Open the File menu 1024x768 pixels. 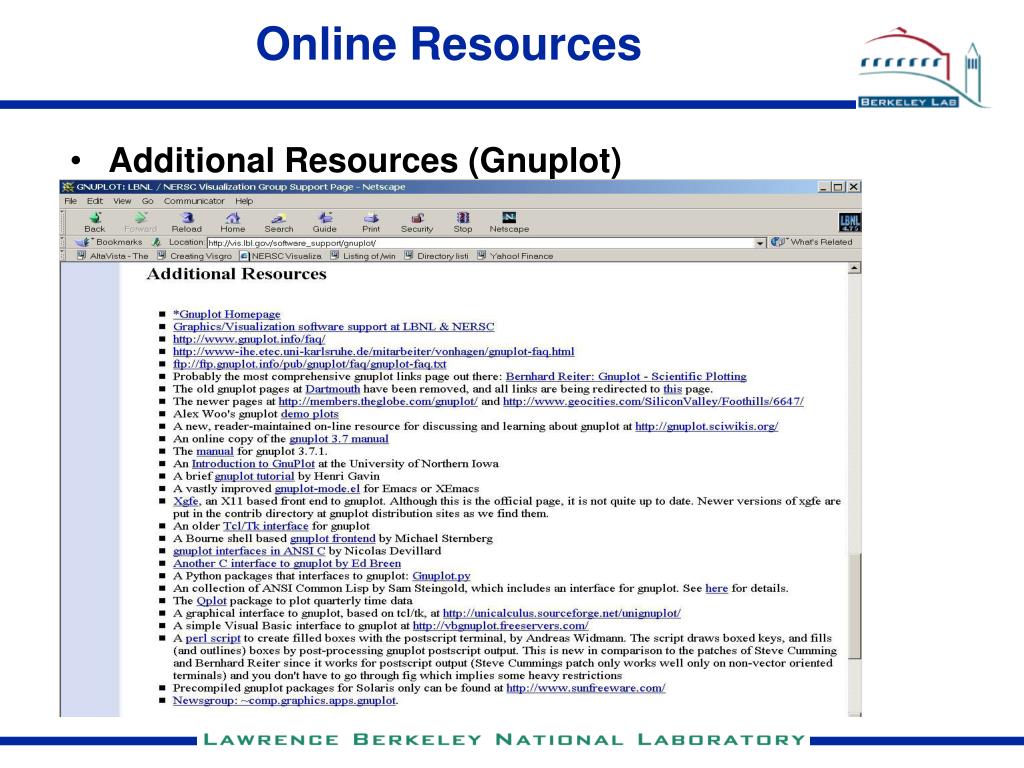coord(71,201)
